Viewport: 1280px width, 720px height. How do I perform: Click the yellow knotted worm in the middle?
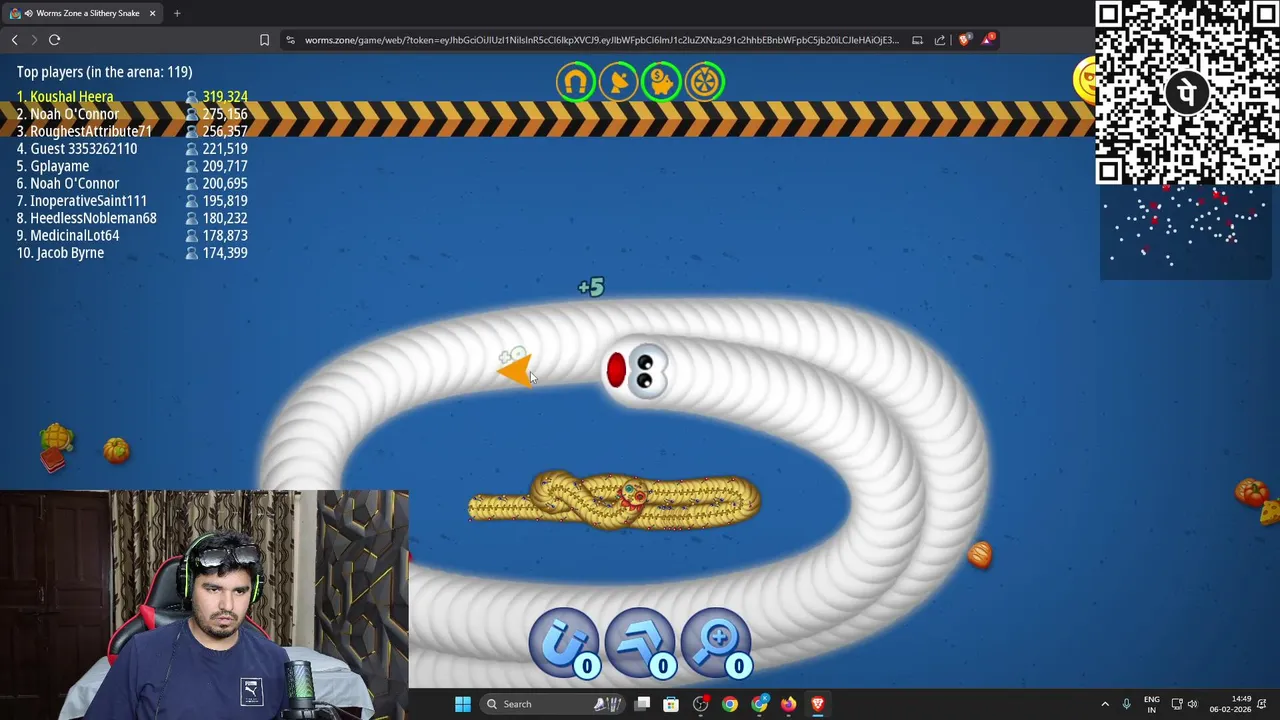pos(614,500)
